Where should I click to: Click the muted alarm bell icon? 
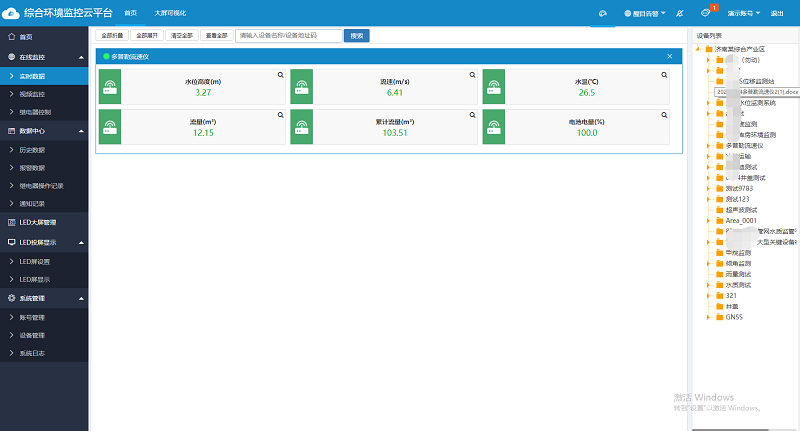point(680,13)
